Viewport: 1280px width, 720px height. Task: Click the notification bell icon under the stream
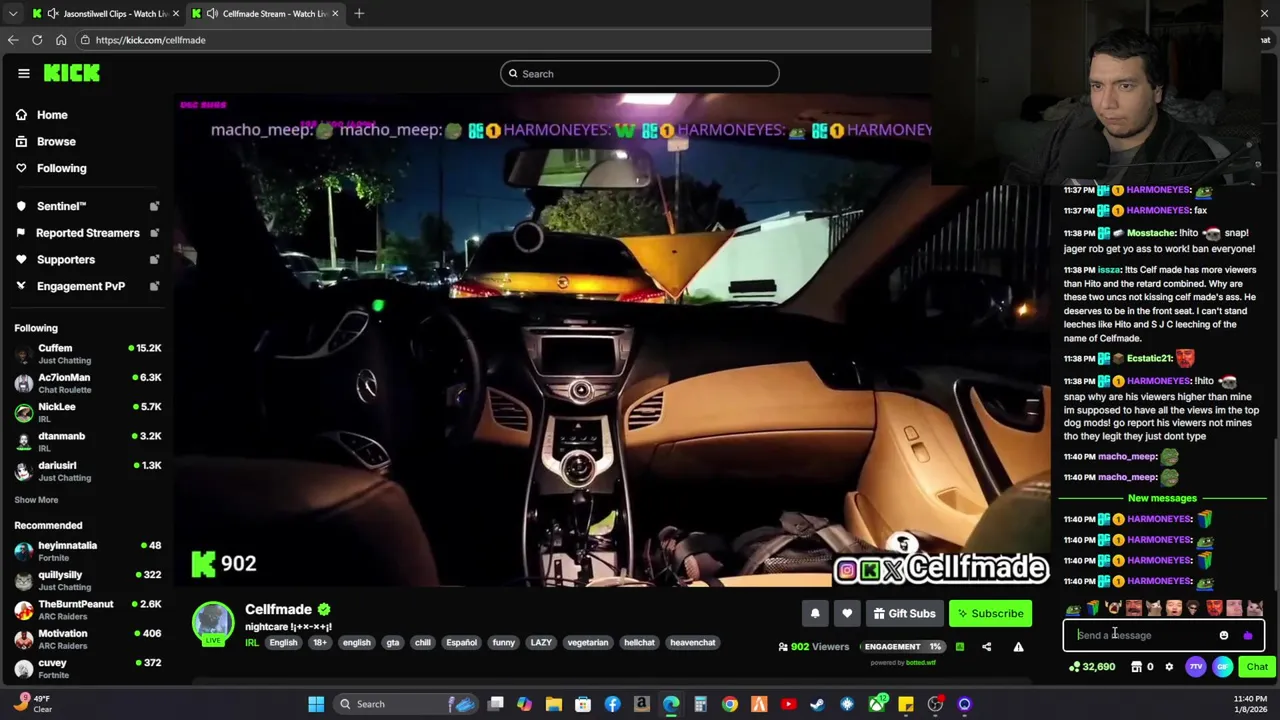pos(815,614)
